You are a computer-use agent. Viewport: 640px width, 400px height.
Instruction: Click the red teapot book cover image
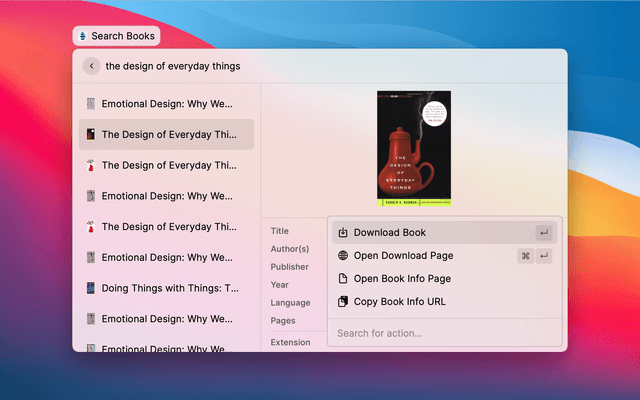(413, 149)
